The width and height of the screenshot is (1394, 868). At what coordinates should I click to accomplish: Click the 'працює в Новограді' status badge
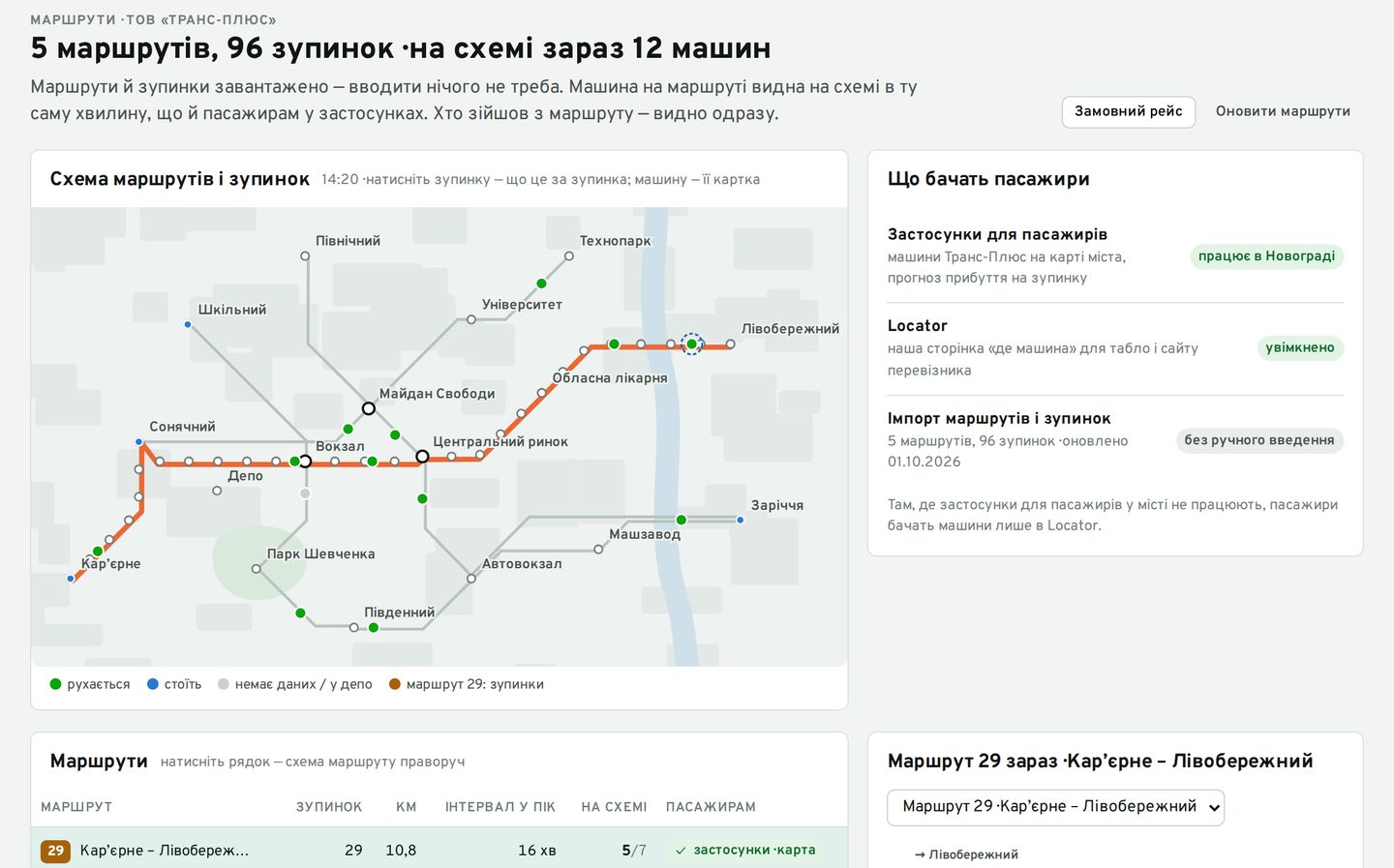[x=1266, y=256]
